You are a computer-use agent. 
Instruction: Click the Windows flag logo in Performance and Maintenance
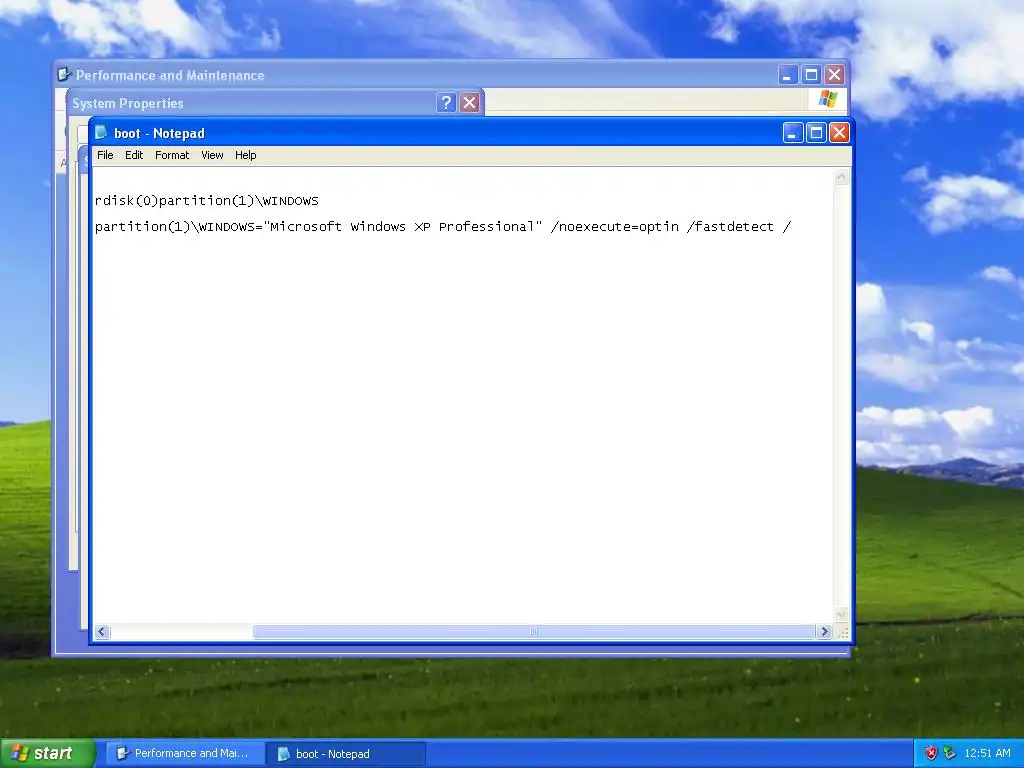tap(828, 99)
